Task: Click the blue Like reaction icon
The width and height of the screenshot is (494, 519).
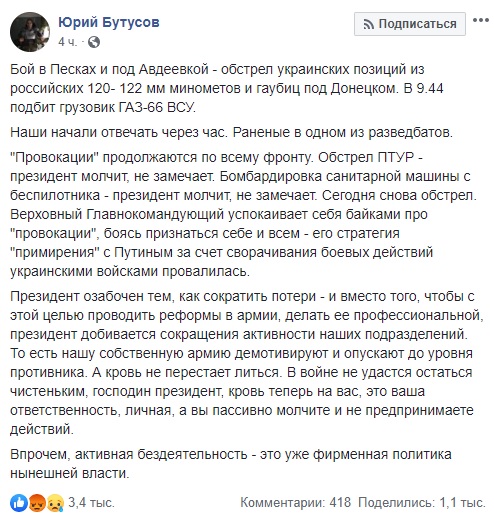Action: (x=19, y=503)
